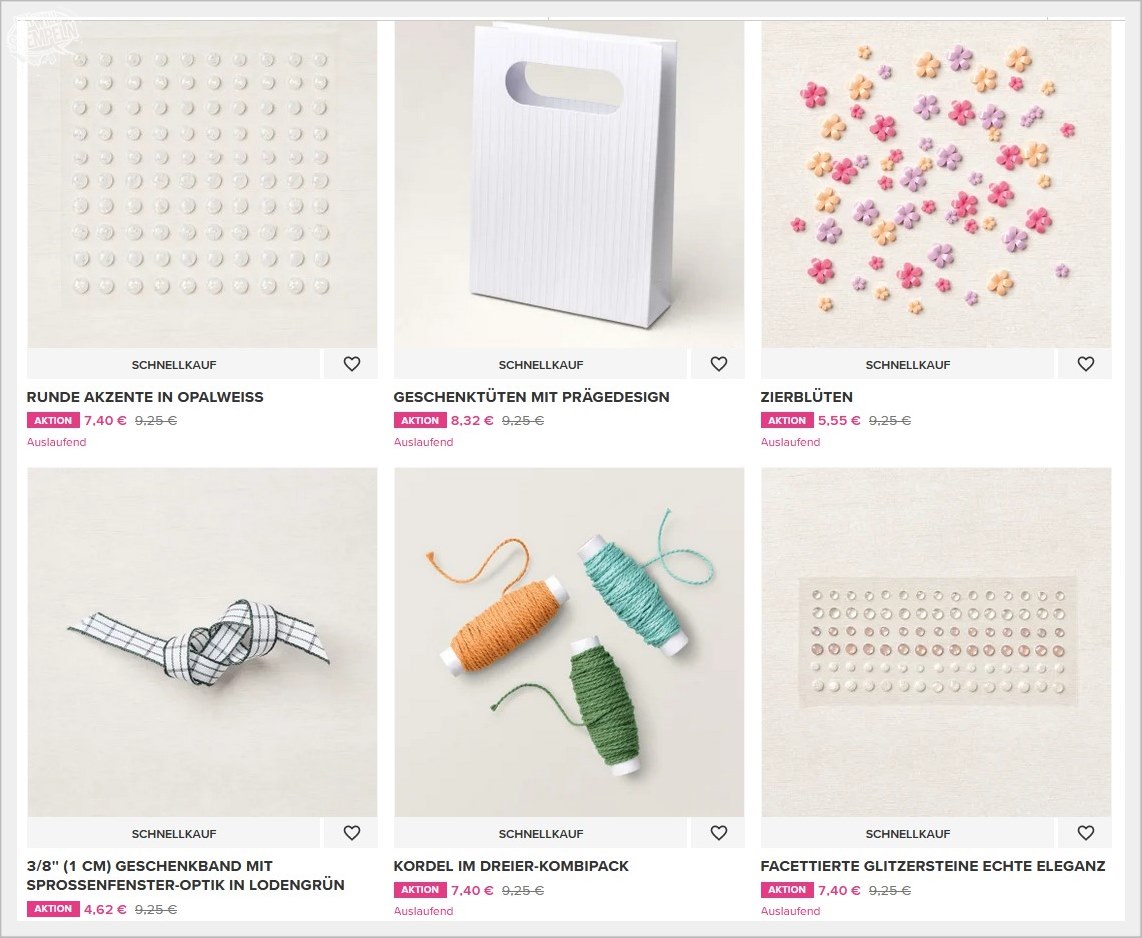Favorite the Runde Akzente in Opalweiss product
Viewport: 1142px width, 938px height.
tap(352, 364)
